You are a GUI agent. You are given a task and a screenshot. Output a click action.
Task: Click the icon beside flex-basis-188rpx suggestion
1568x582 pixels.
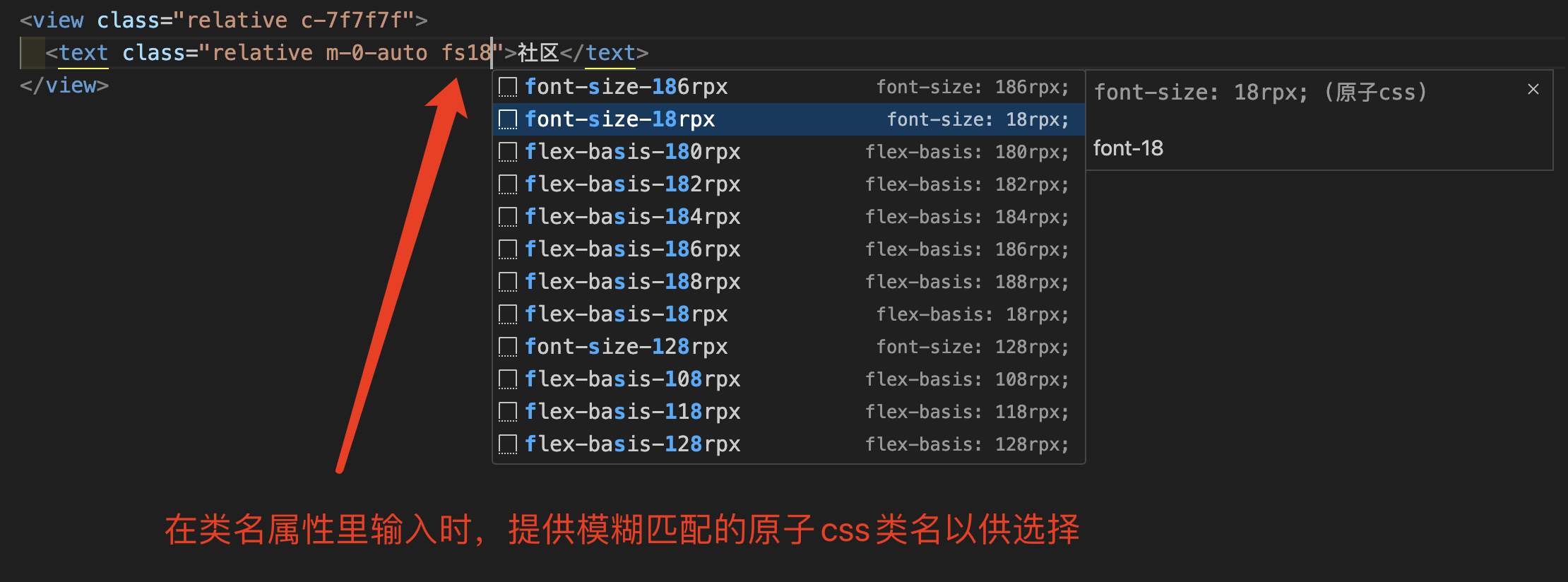(x=508, y=282)
